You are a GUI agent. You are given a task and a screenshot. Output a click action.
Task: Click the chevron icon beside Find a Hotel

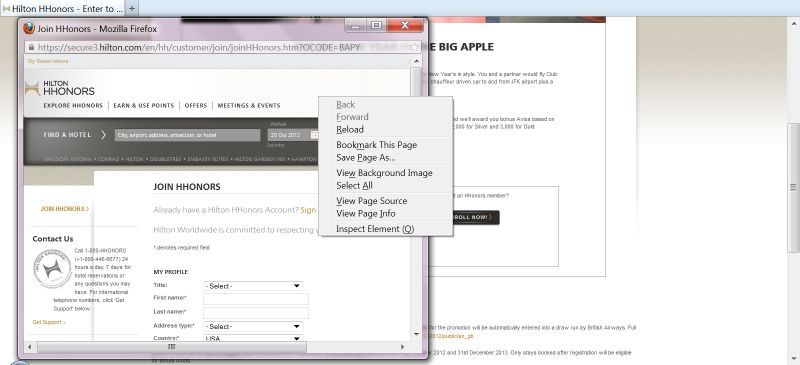coord(103,135)
